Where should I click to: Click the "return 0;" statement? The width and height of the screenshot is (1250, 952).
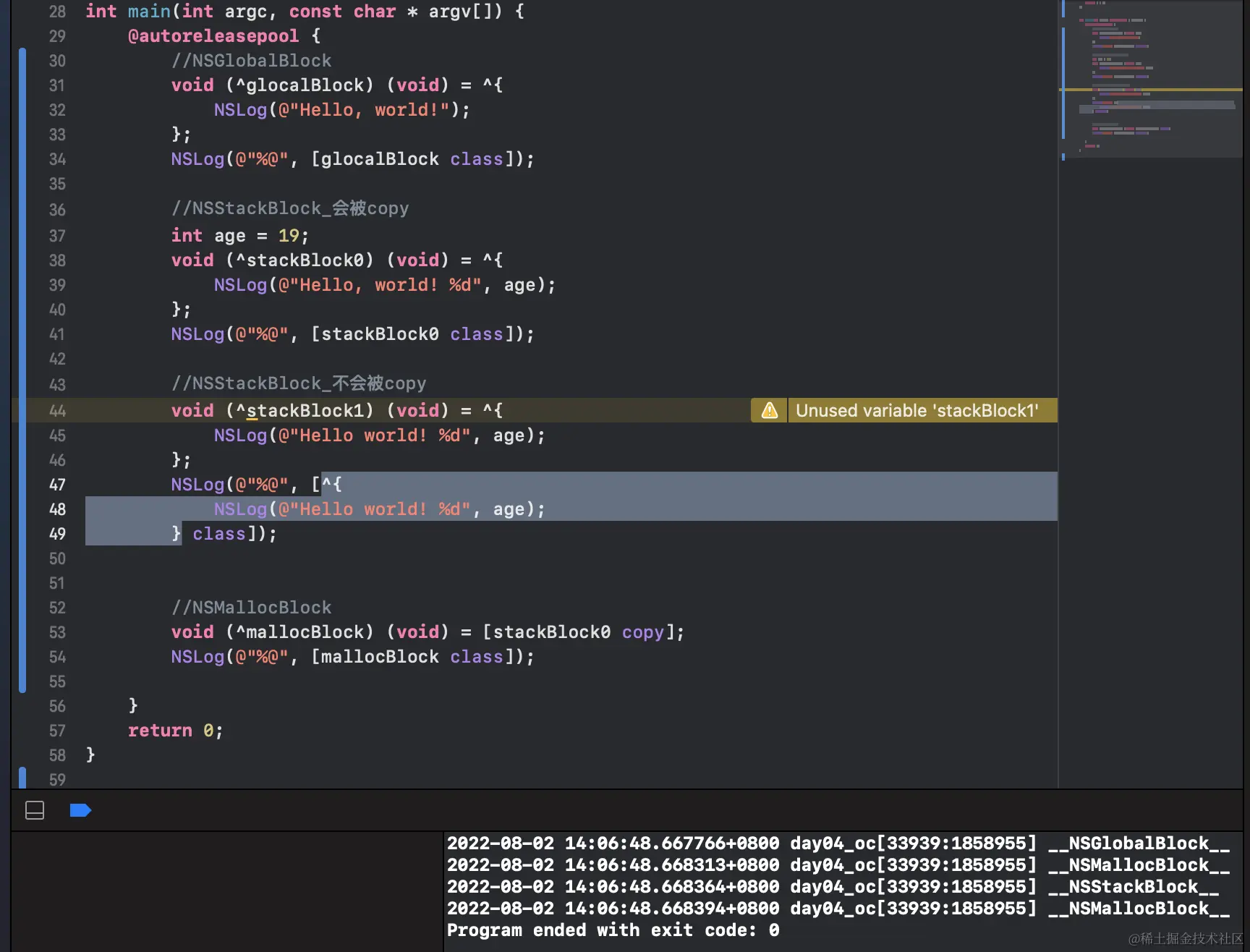(176, 731)
